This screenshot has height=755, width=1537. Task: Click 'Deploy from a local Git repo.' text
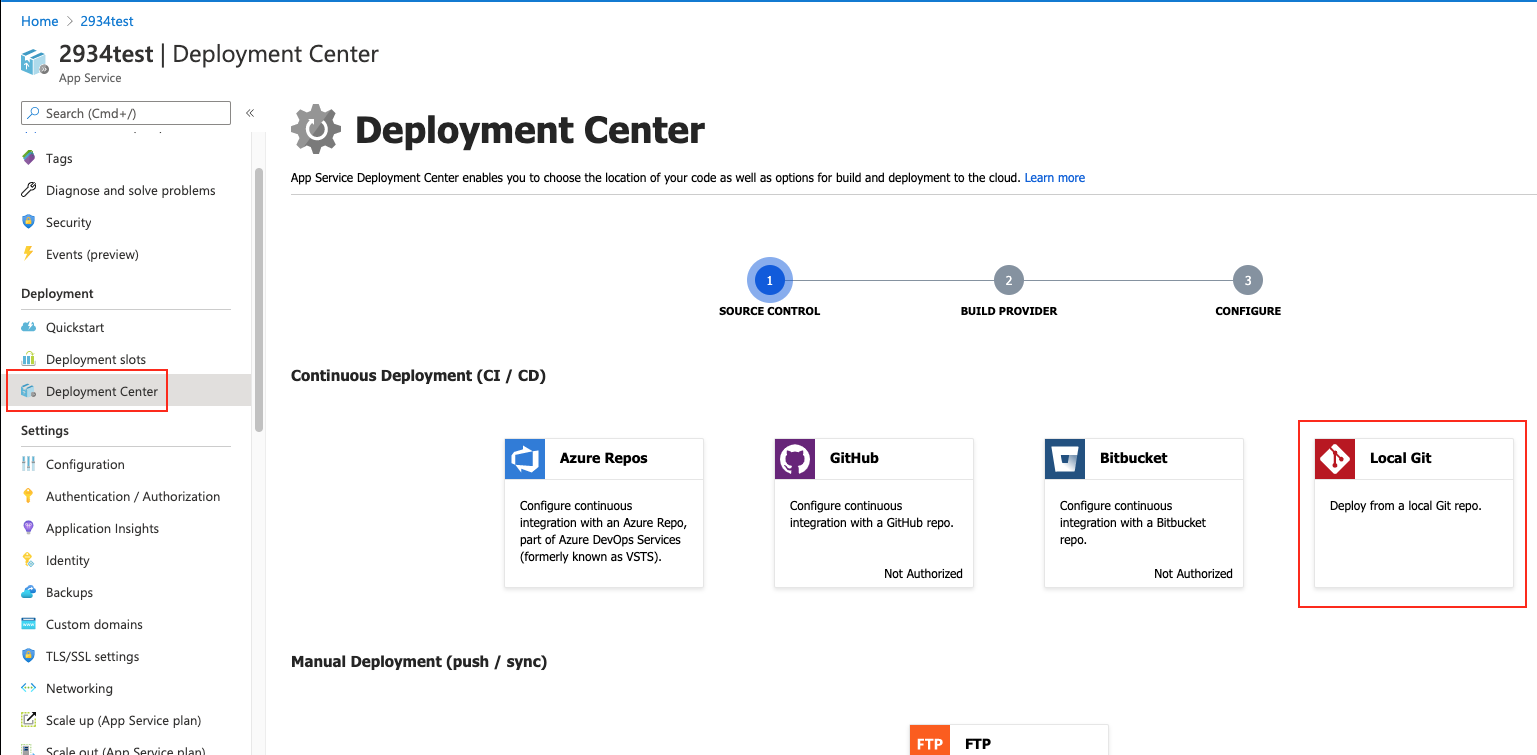pyautogui.click(x=1405, y=506)
